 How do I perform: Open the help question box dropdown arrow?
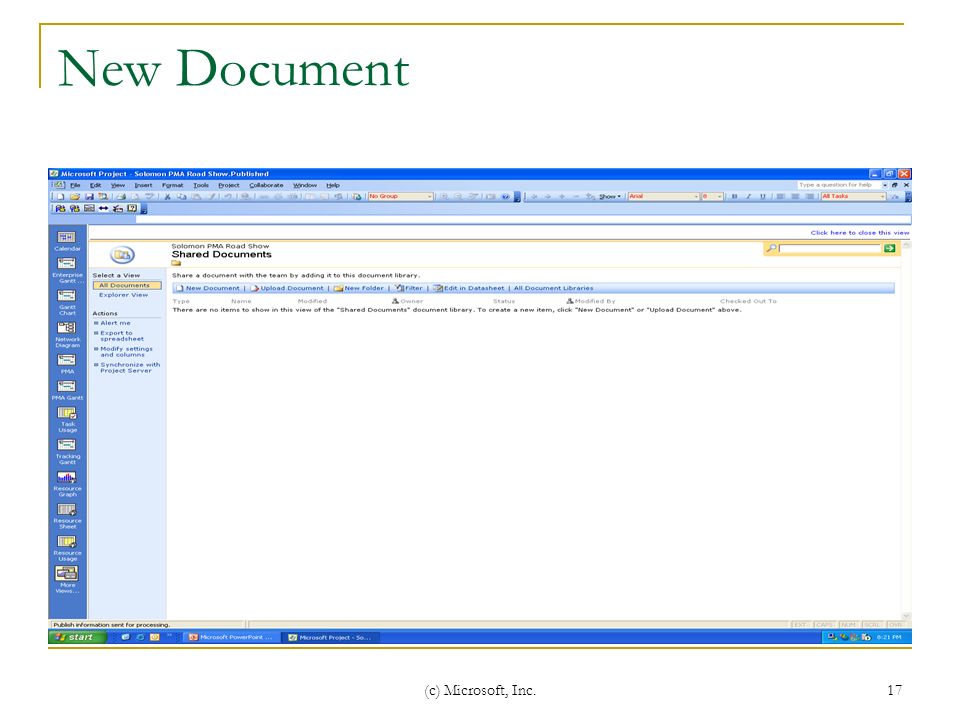pos(885,185)
